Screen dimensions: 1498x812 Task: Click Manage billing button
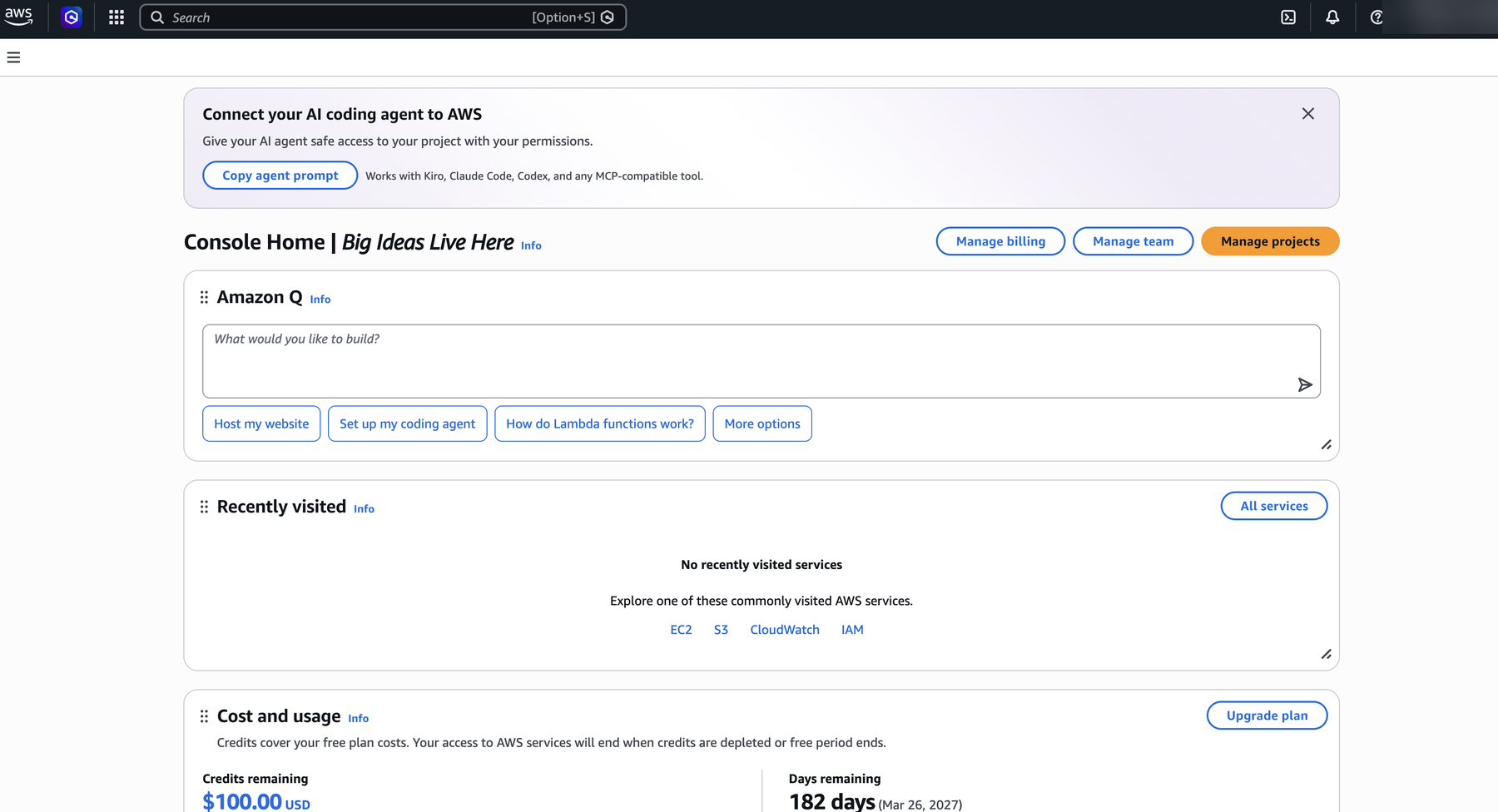(1000, 241)
